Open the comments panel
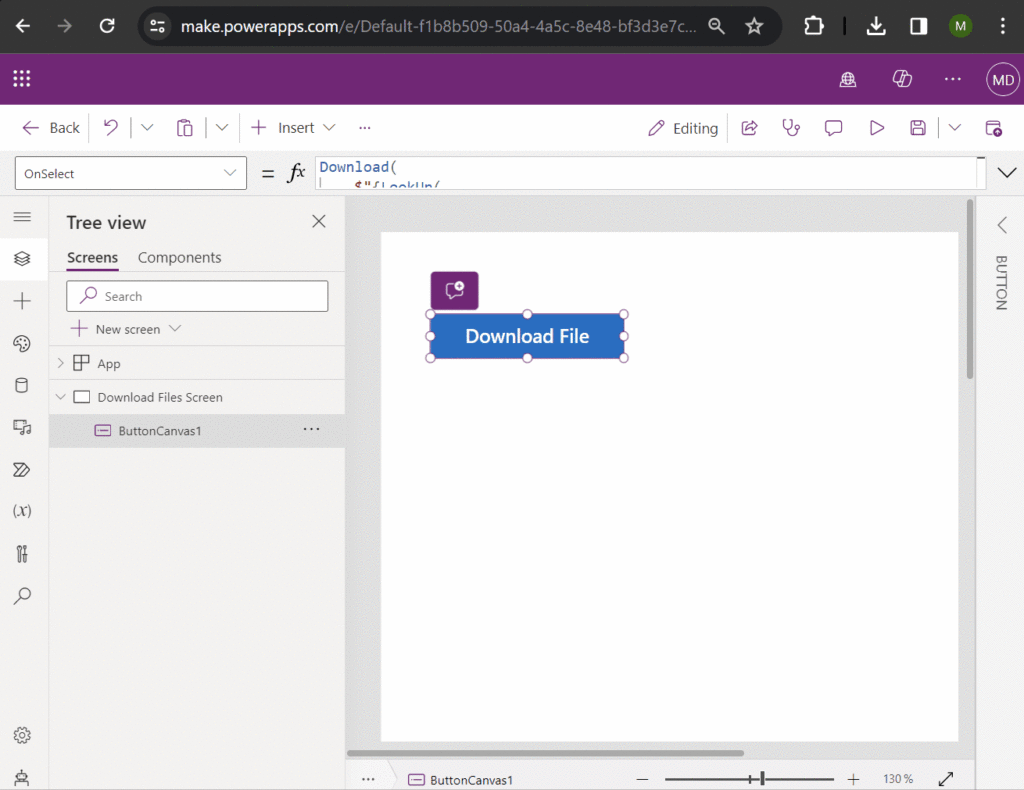This screenshot has height=790, width=1024. pos(833,128)
